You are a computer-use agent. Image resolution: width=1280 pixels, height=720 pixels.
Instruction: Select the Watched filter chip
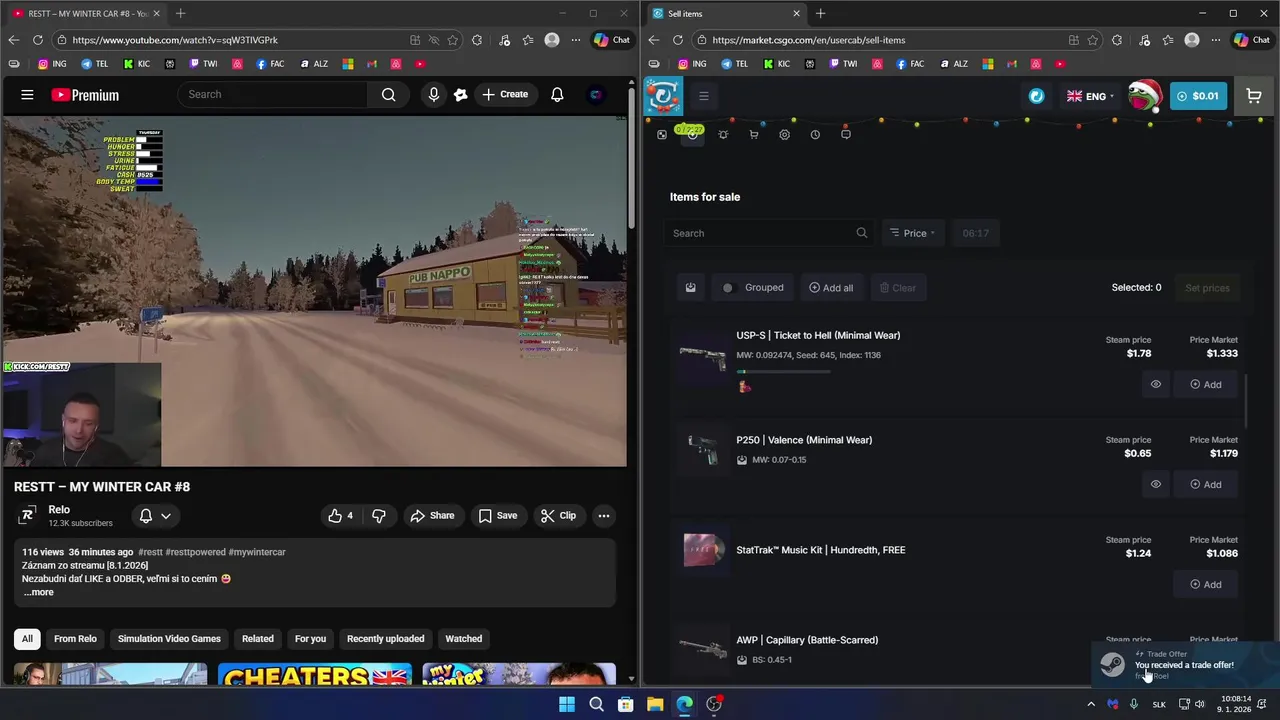[463, 639]
